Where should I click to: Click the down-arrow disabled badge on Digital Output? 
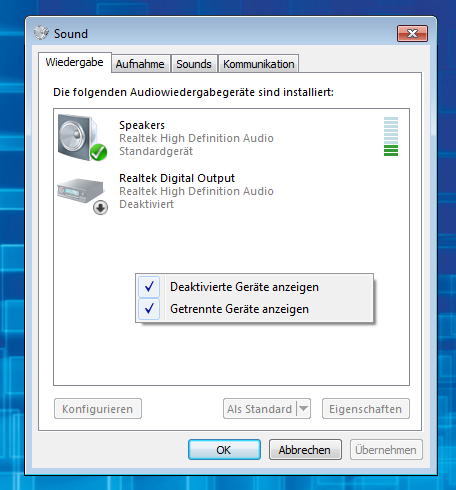point(100,208)
